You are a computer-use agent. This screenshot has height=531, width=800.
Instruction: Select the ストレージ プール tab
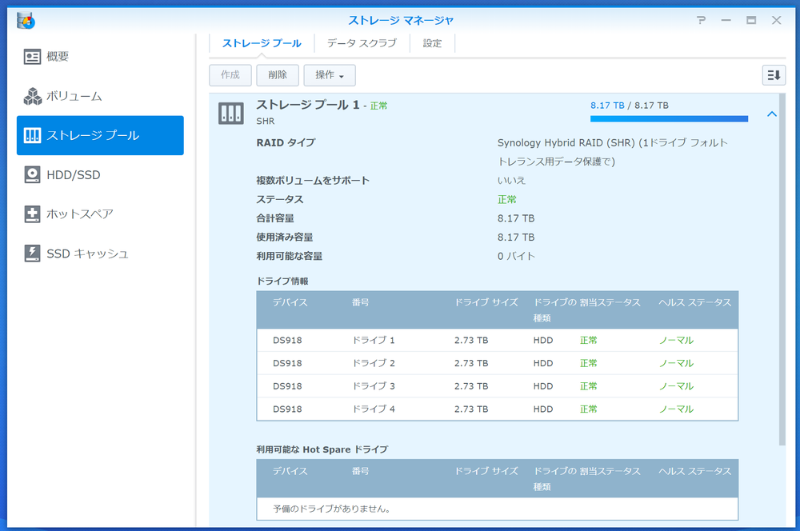pos(261,43)
